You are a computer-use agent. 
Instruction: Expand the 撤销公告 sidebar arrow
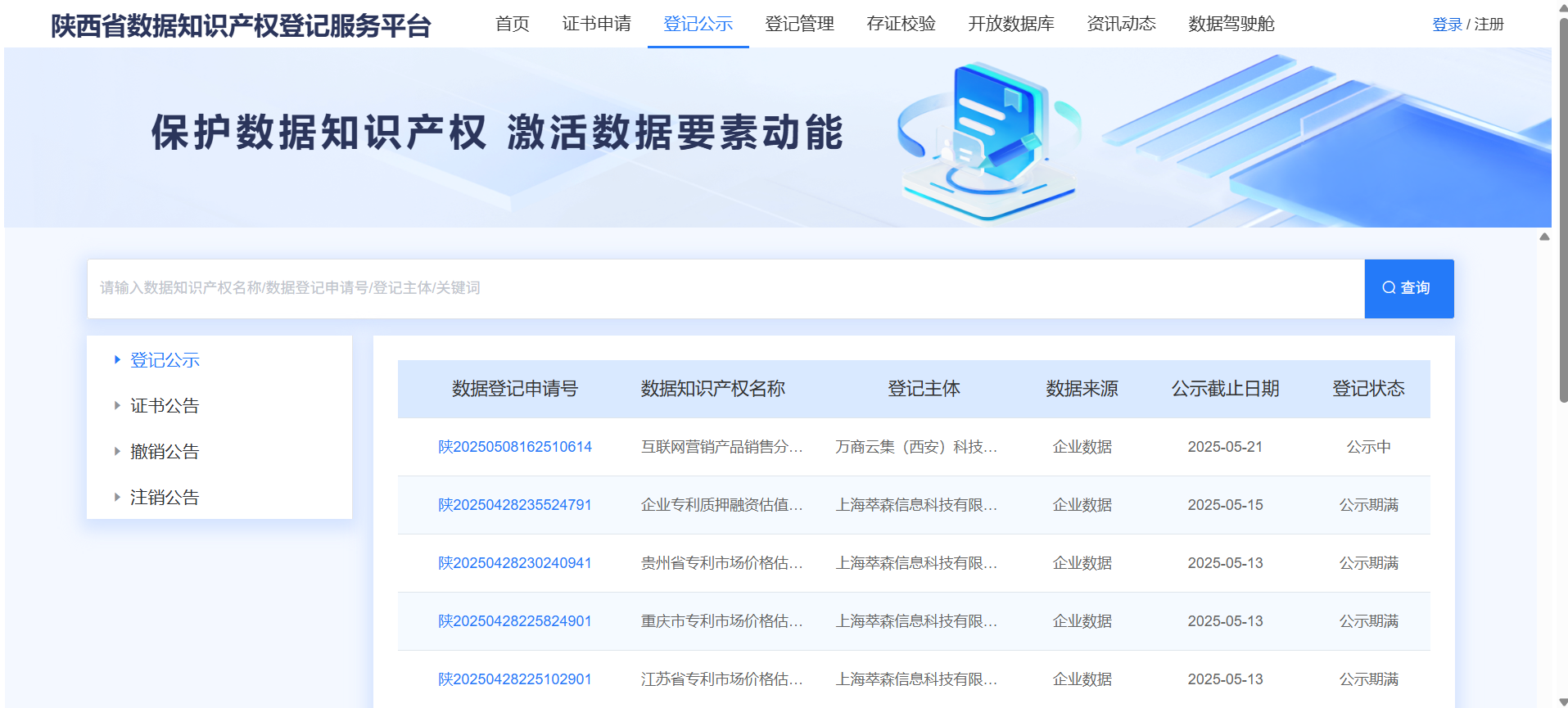click(117, 451)
